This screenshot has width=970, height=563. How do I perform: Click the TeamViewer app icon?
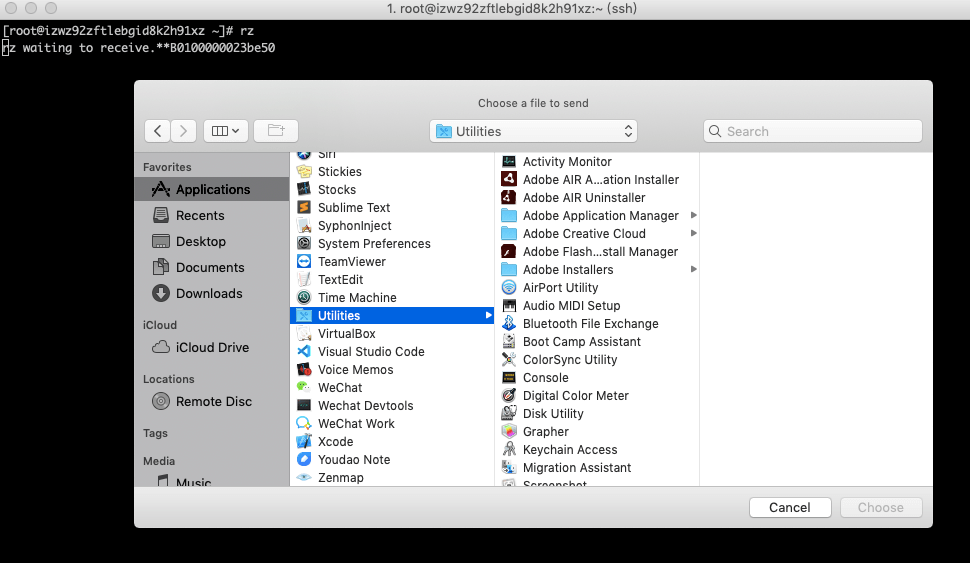pyautogui.click(x=304, y=261)
